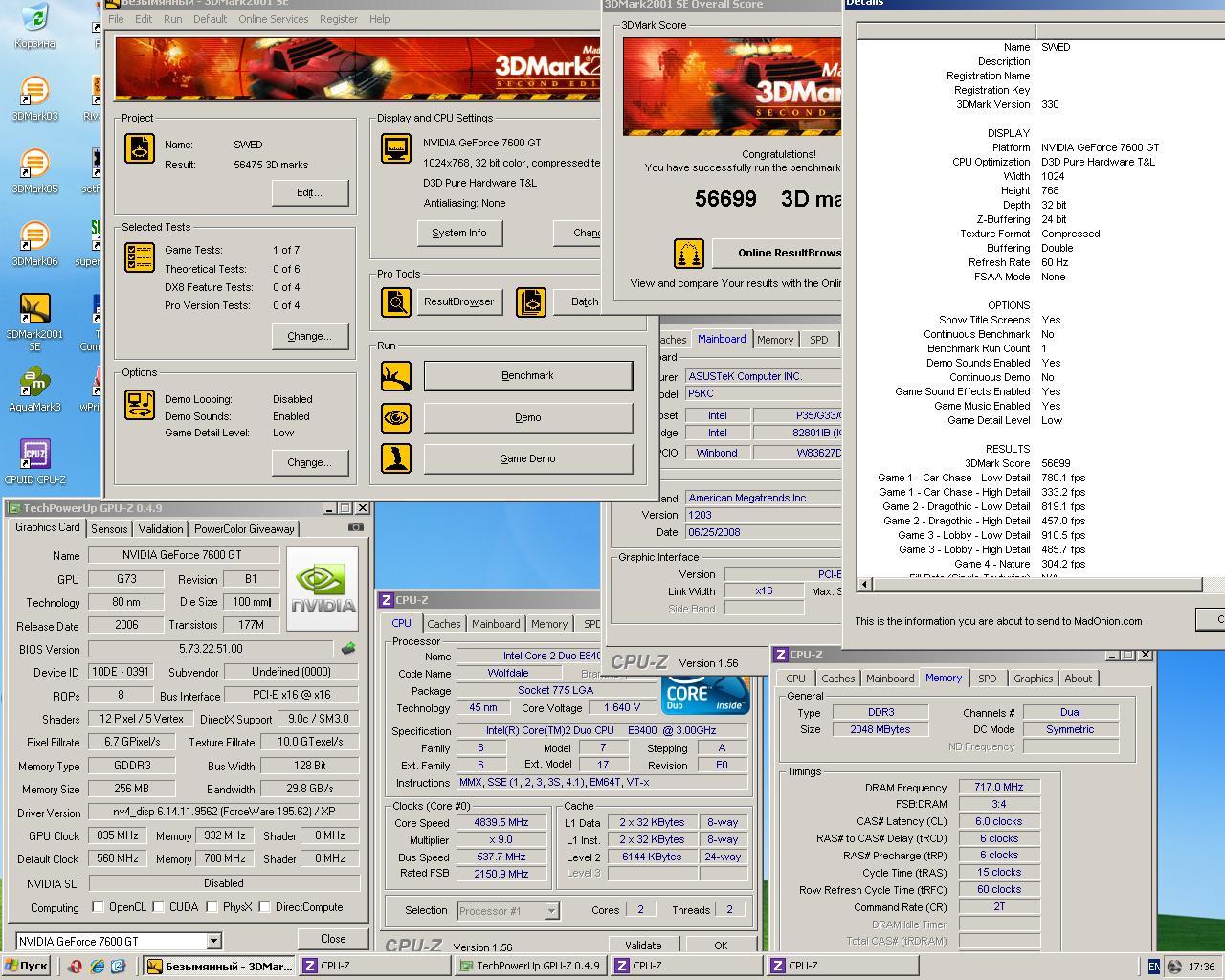Viewport: 1225px width, 980px height.
Task: Click the ResultBrowser magnifier icon
Action: click(395, 301)
